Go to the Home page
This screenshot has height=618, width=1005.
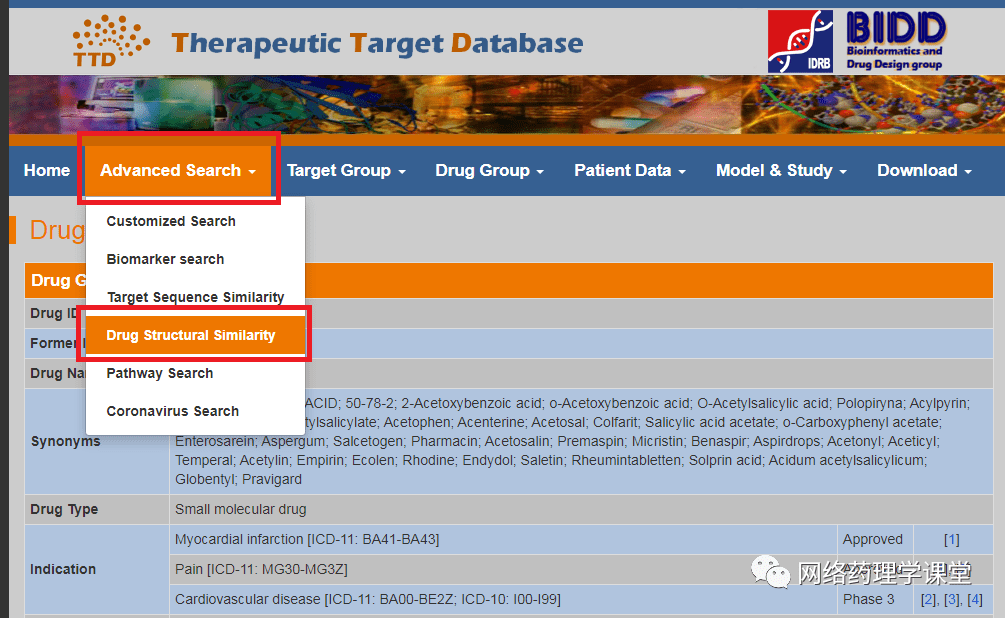[x=47, y=171]
